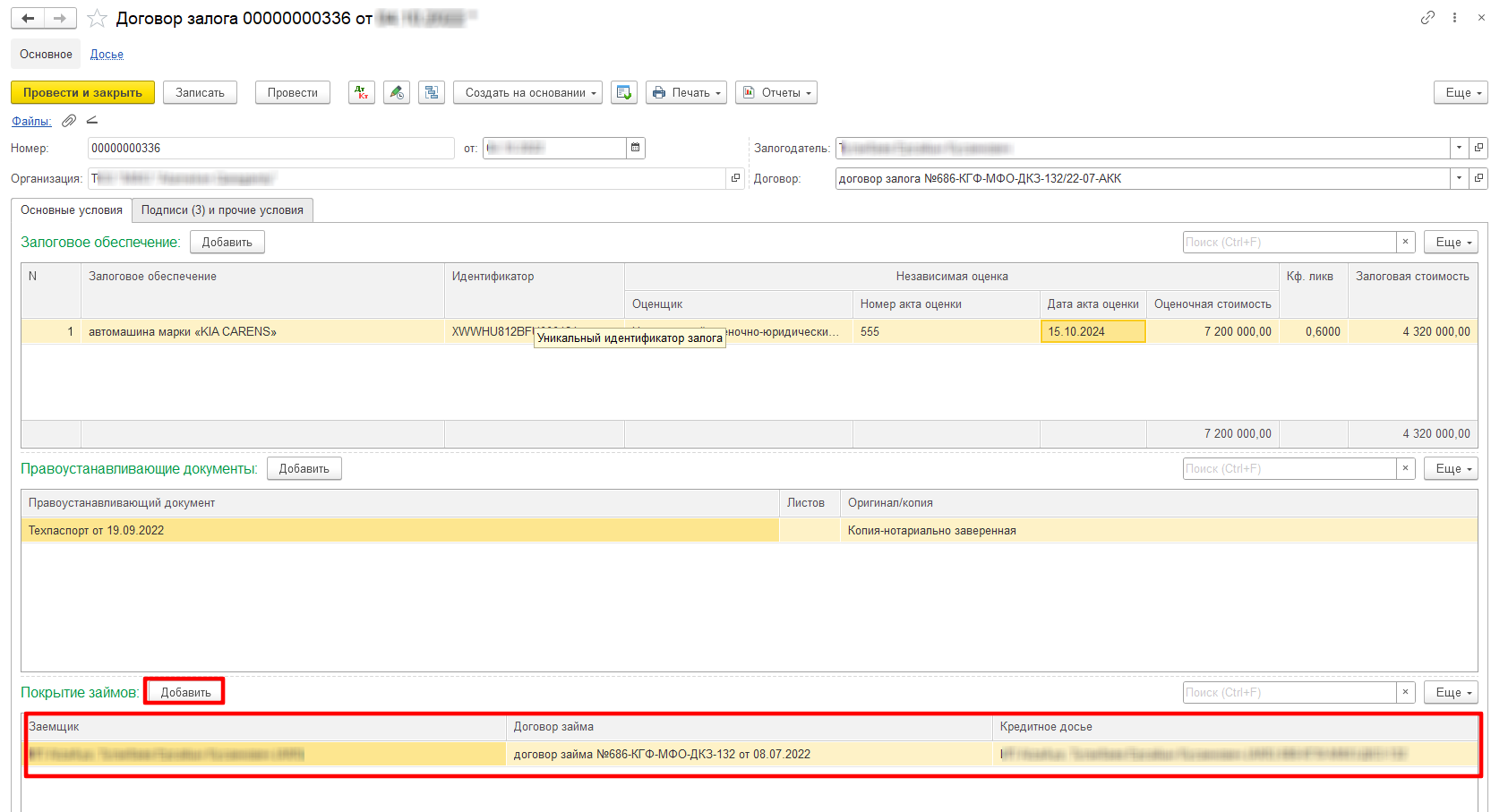Screen dimensions: 1491x812
Task: Select date cell 15.10.2024
Action: (x=1093, y=331)
